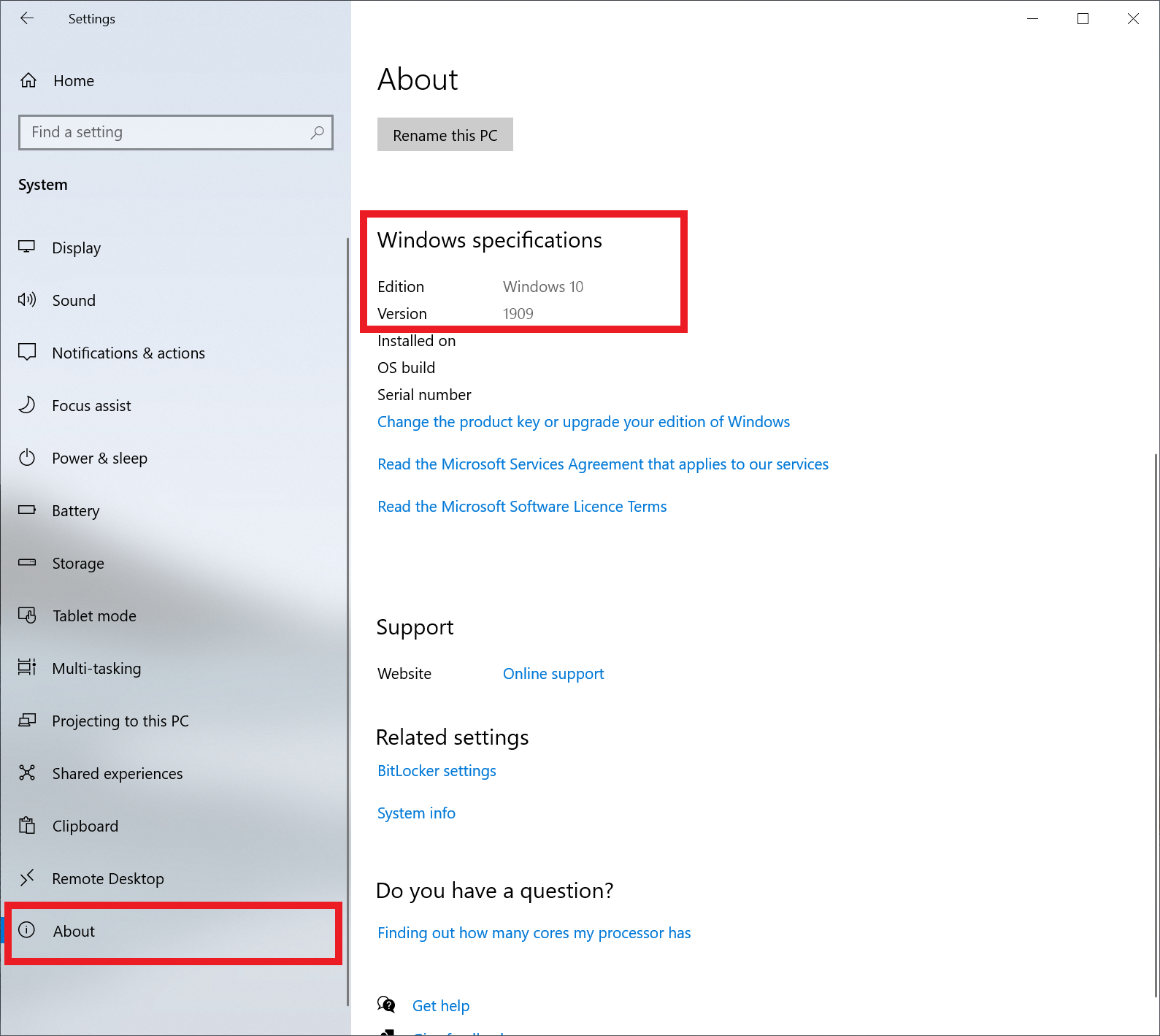Select Tablet mode option
The image size is (1160, 1036).
pyautogui.click(x=174, y=615)
